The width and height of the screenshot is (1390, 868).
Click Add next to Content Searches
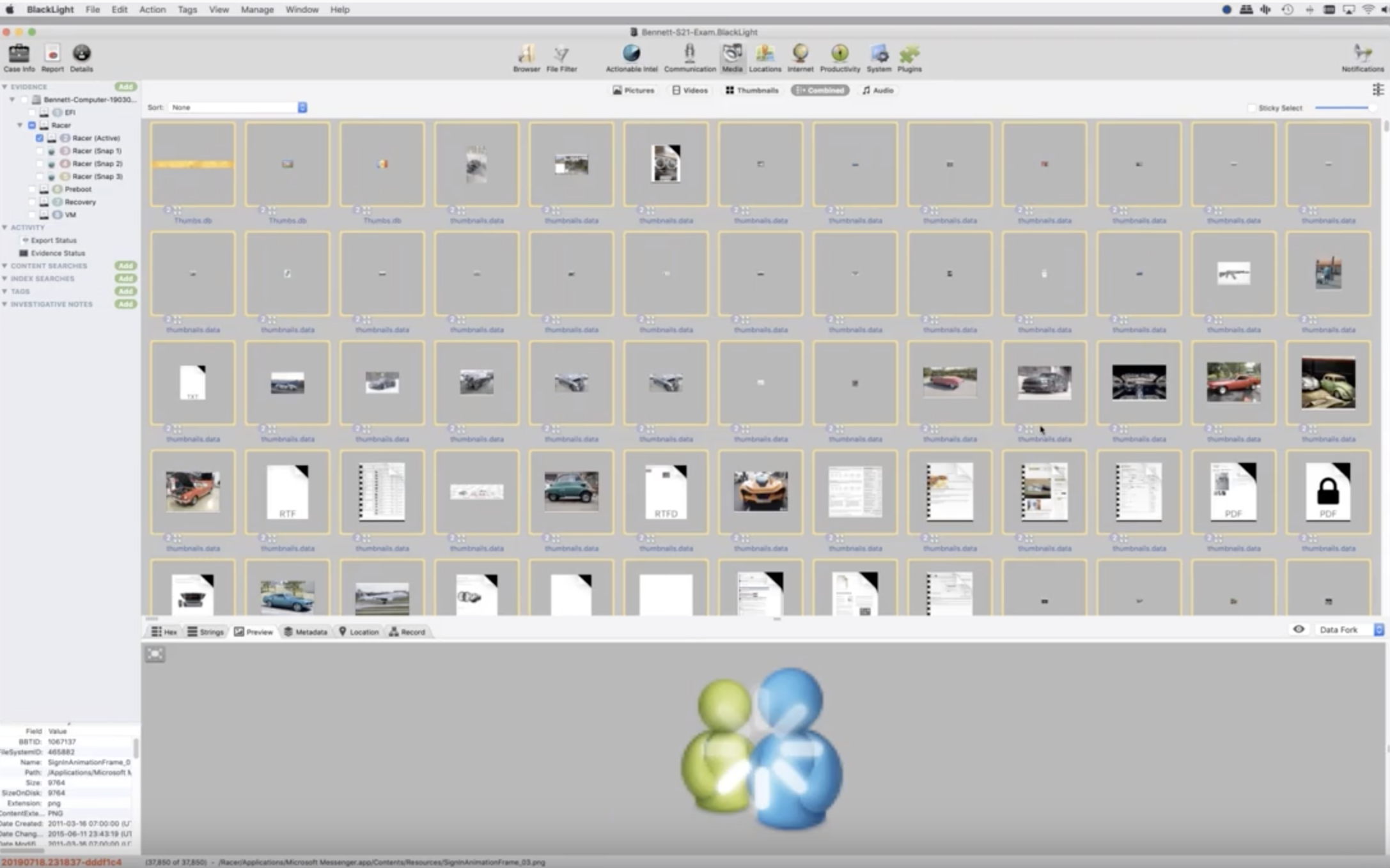coord(125,266)
